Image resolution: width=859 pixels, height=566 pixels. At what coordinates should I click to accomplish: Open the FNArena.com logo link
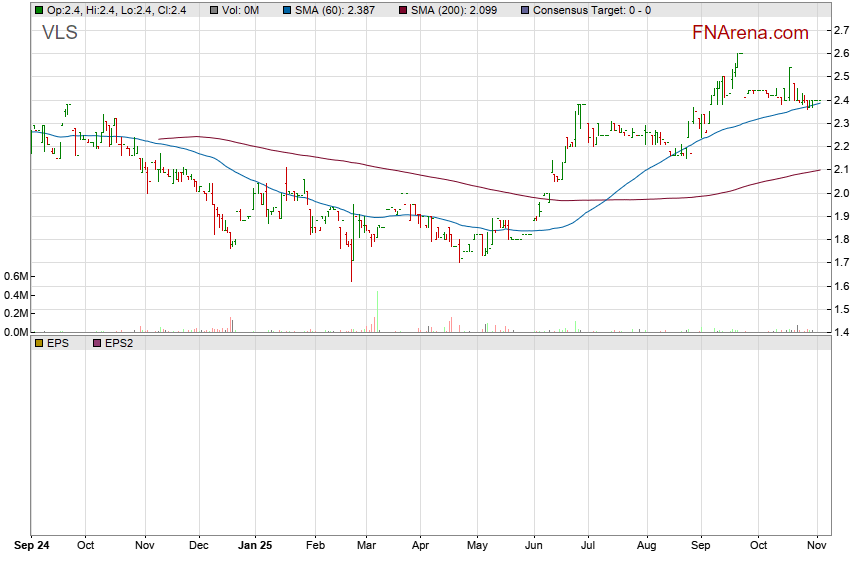(750, 33)
